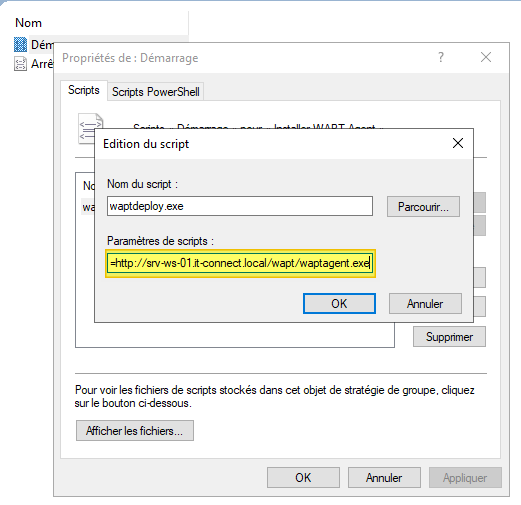Cancel the script edit with Annuler
521x505 pixels.
(x=425, y=304)
